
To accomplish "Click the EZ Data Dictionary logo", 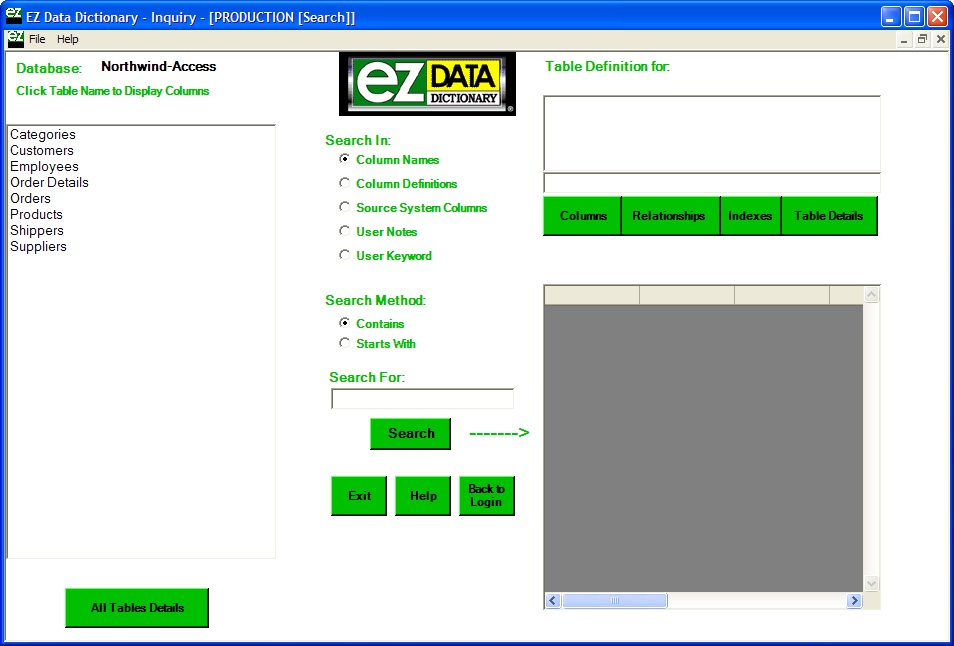I will click(427, 84).
